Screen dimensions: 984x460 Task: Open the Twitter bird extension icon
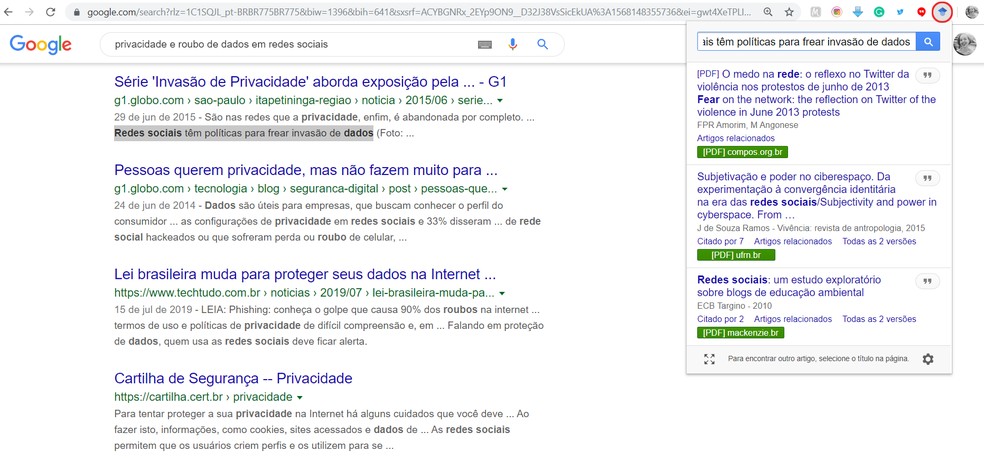900,12
